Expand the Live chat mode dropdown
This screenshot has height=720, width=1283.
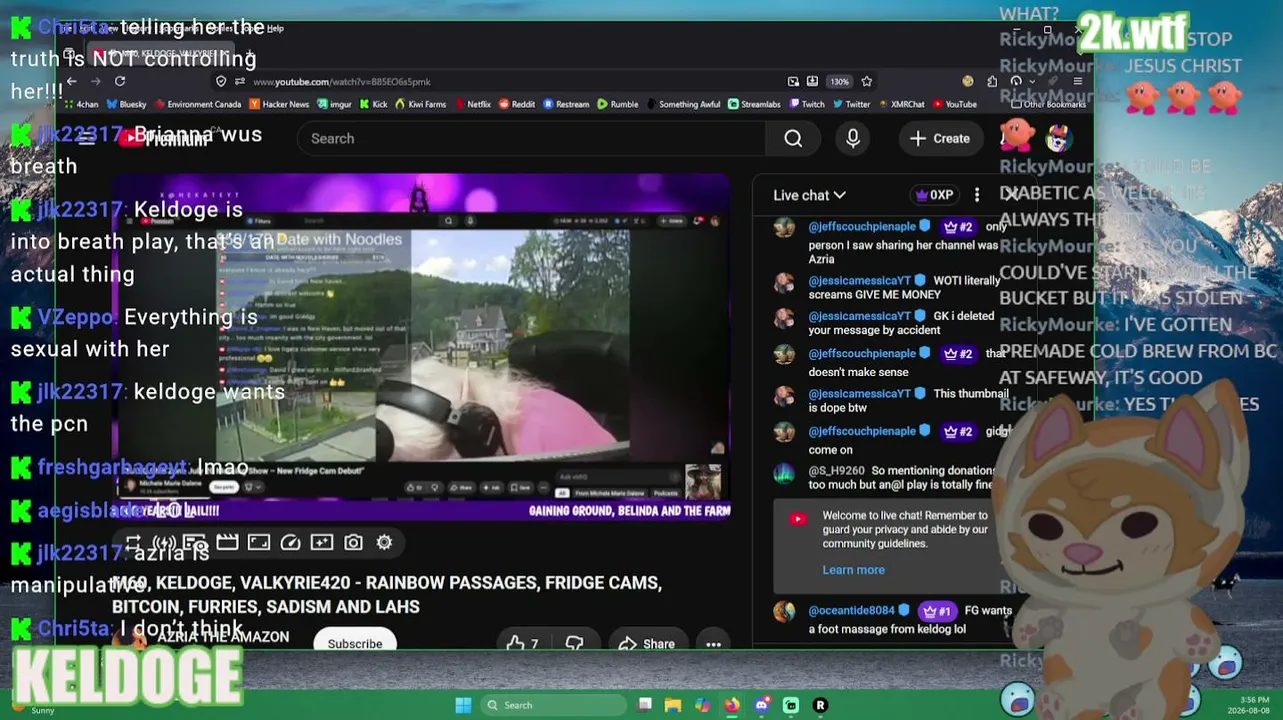tap(810, 195)
